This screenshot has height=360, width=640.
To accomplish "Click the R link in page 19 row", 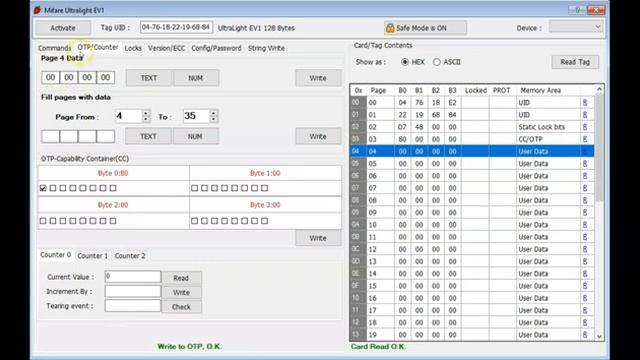I will 585,335.
